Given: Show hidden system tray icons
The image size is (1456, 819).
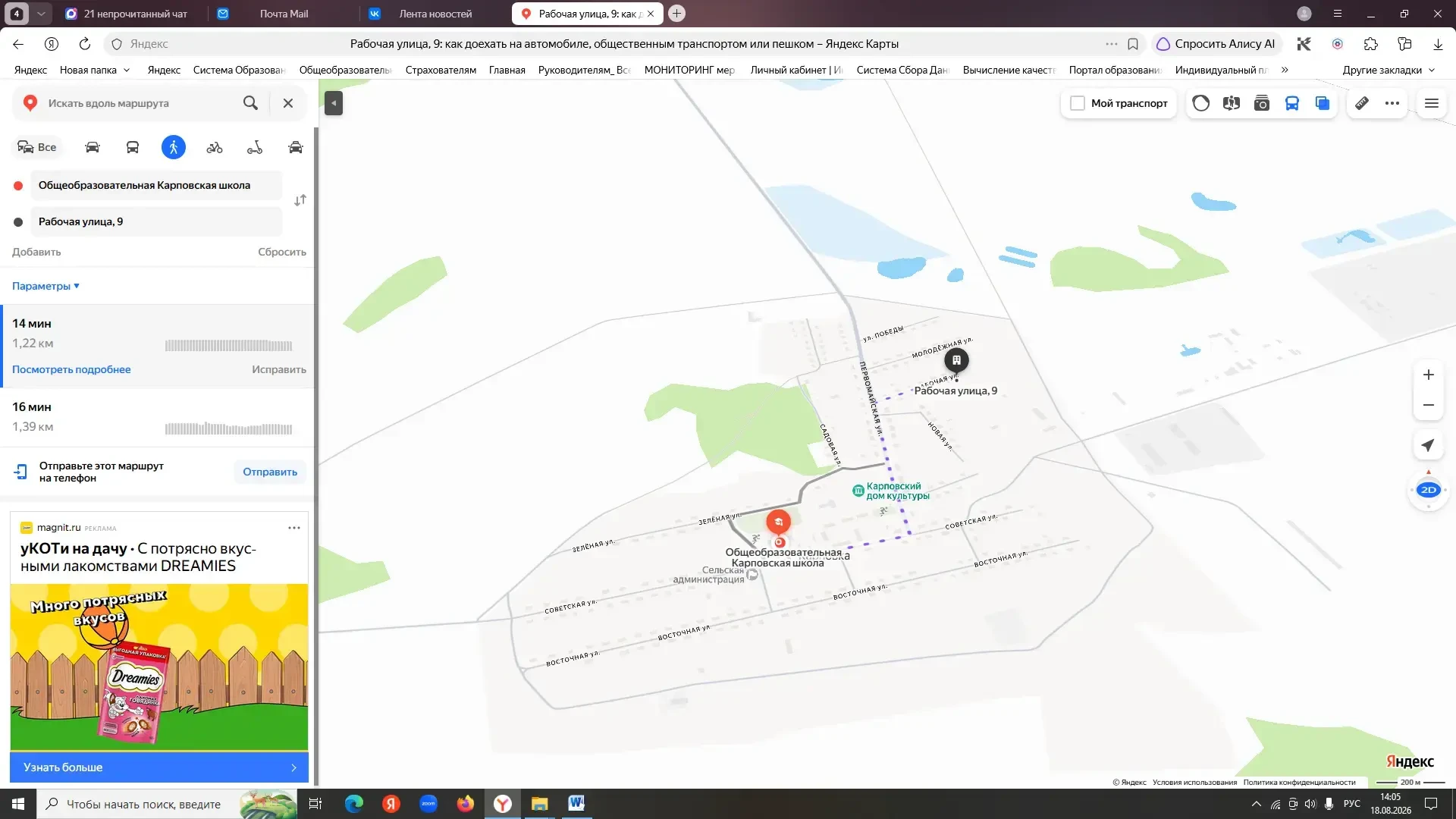Looking at the screenshot, I should pyautogui.click(x=1257, y=804).
